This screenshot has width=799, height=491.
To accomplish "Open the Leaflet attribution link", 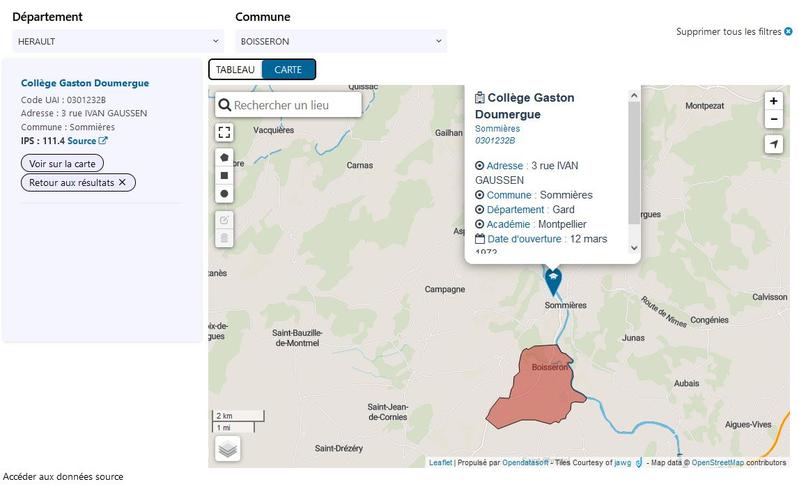I will pyautogui.click(x=440, y=462).
